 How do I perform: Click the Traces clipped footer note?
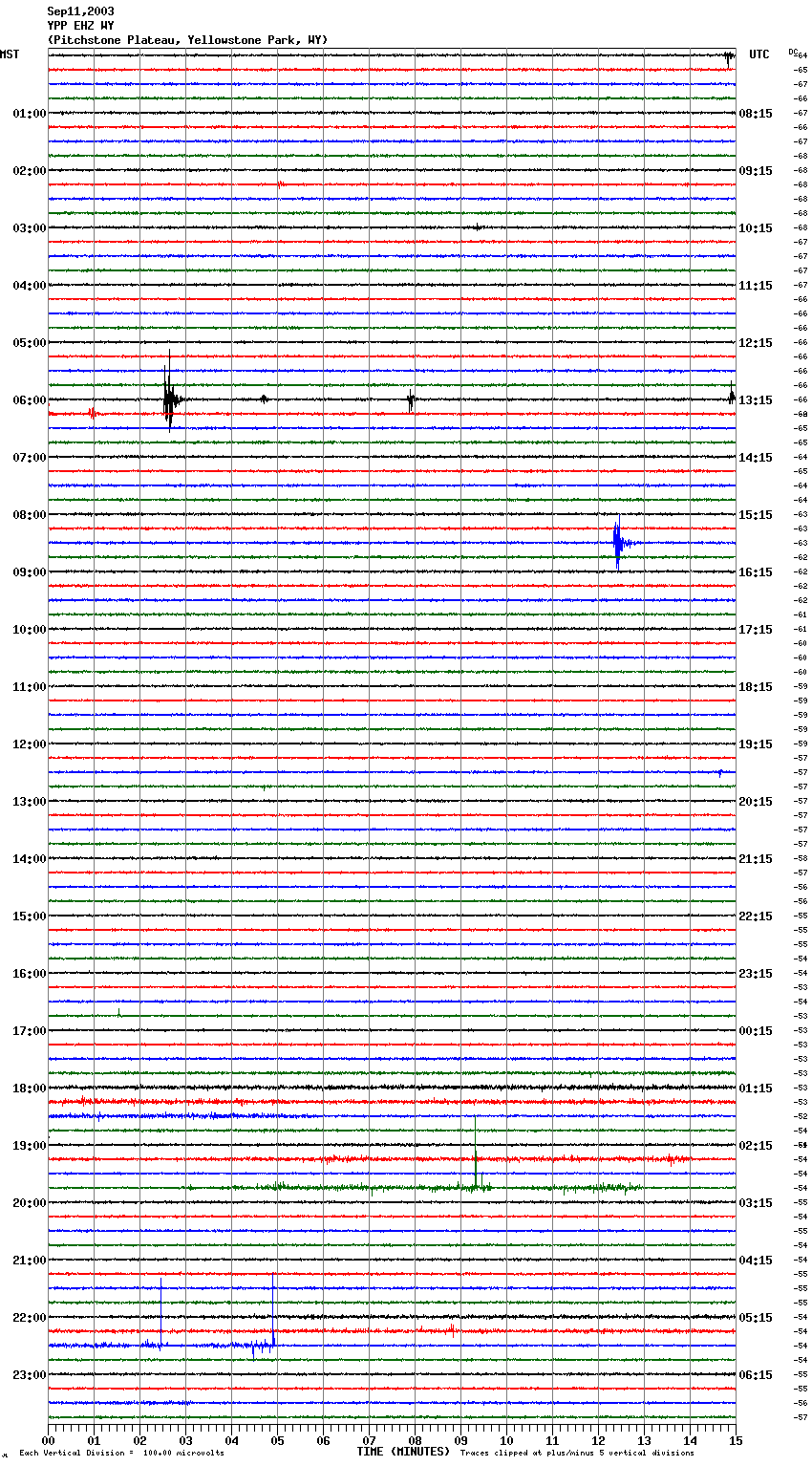click(x=577, y=1454)
